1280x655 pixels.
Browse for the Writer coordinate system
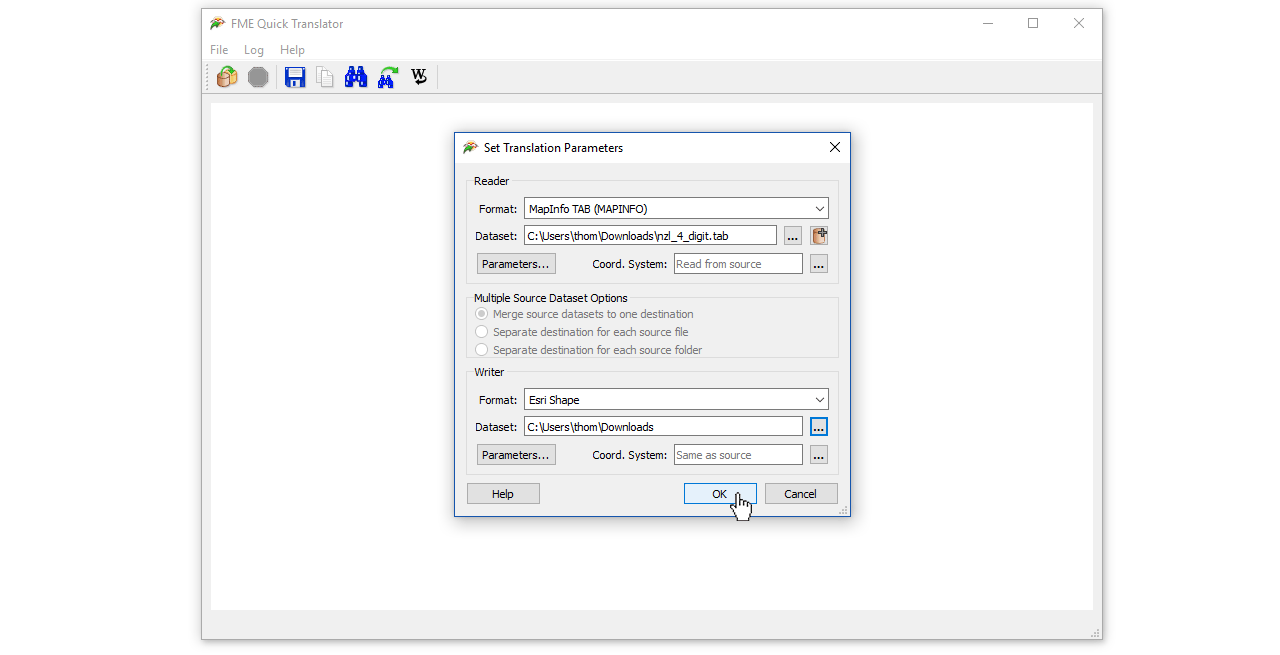pos(819,455)
